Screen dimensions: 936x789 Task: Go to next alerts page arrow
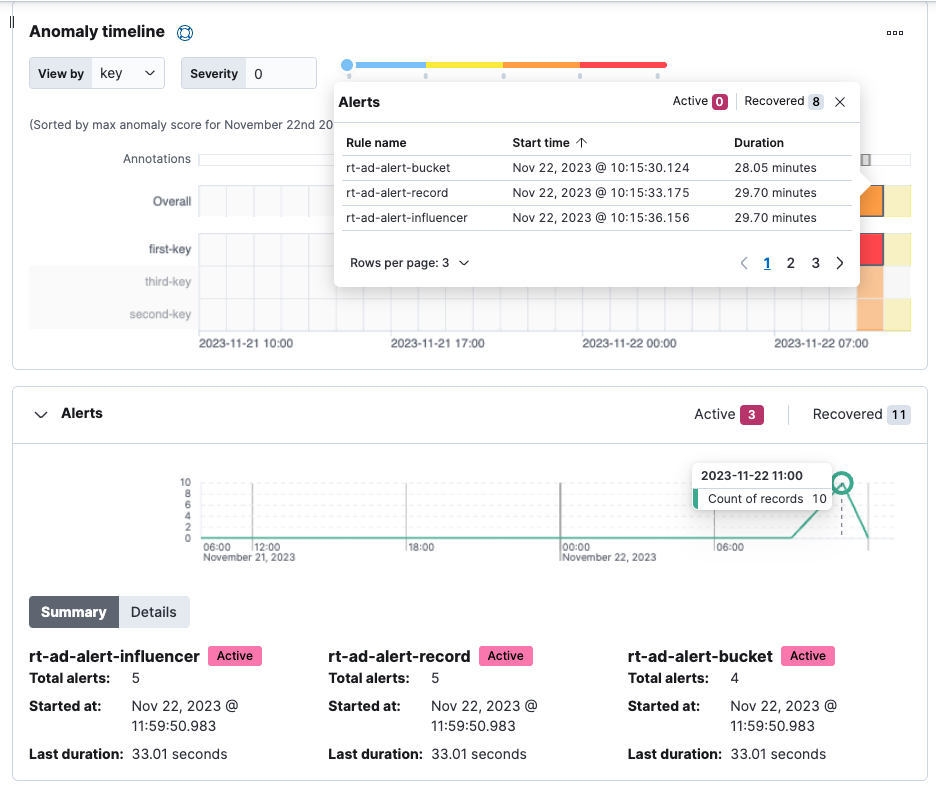(x=840, y=263)
